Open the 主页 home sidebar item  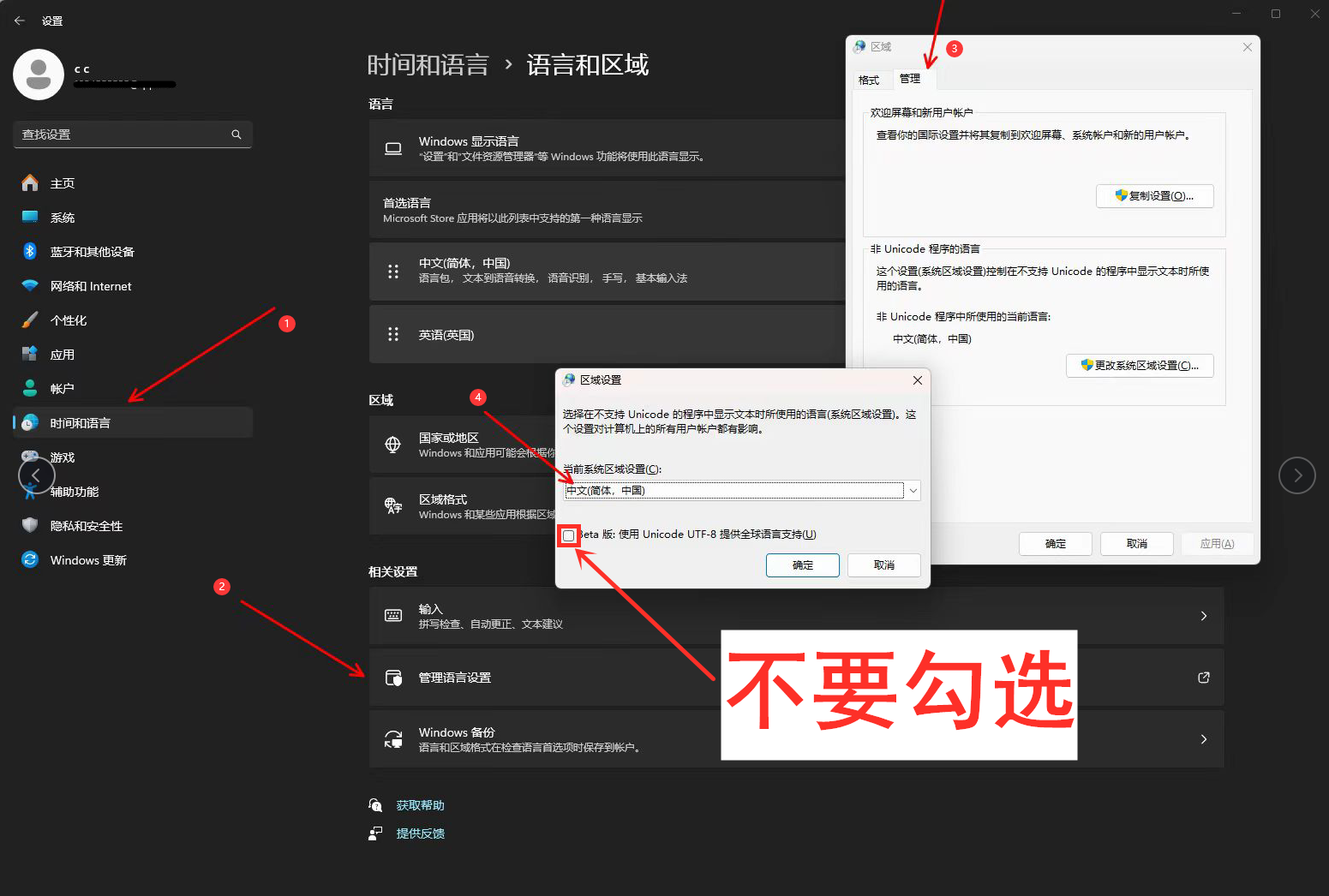point(133,183)
